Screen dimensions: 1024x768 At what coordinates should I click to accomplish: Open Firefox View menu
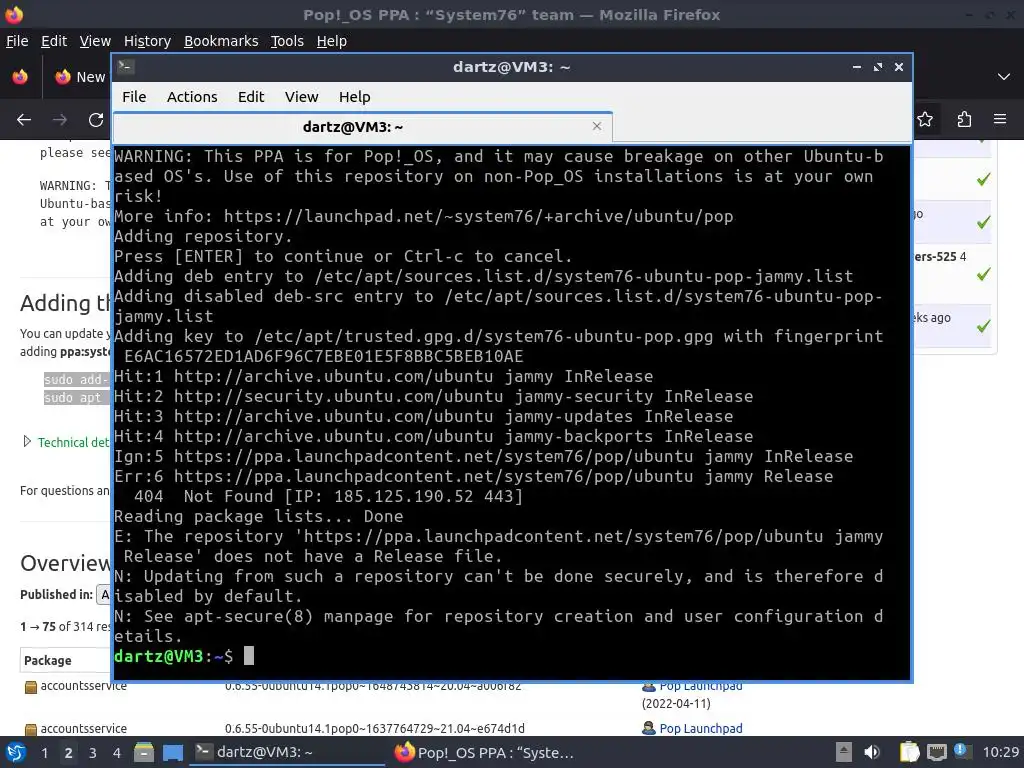pyautogui.click(x=95, y=41)
